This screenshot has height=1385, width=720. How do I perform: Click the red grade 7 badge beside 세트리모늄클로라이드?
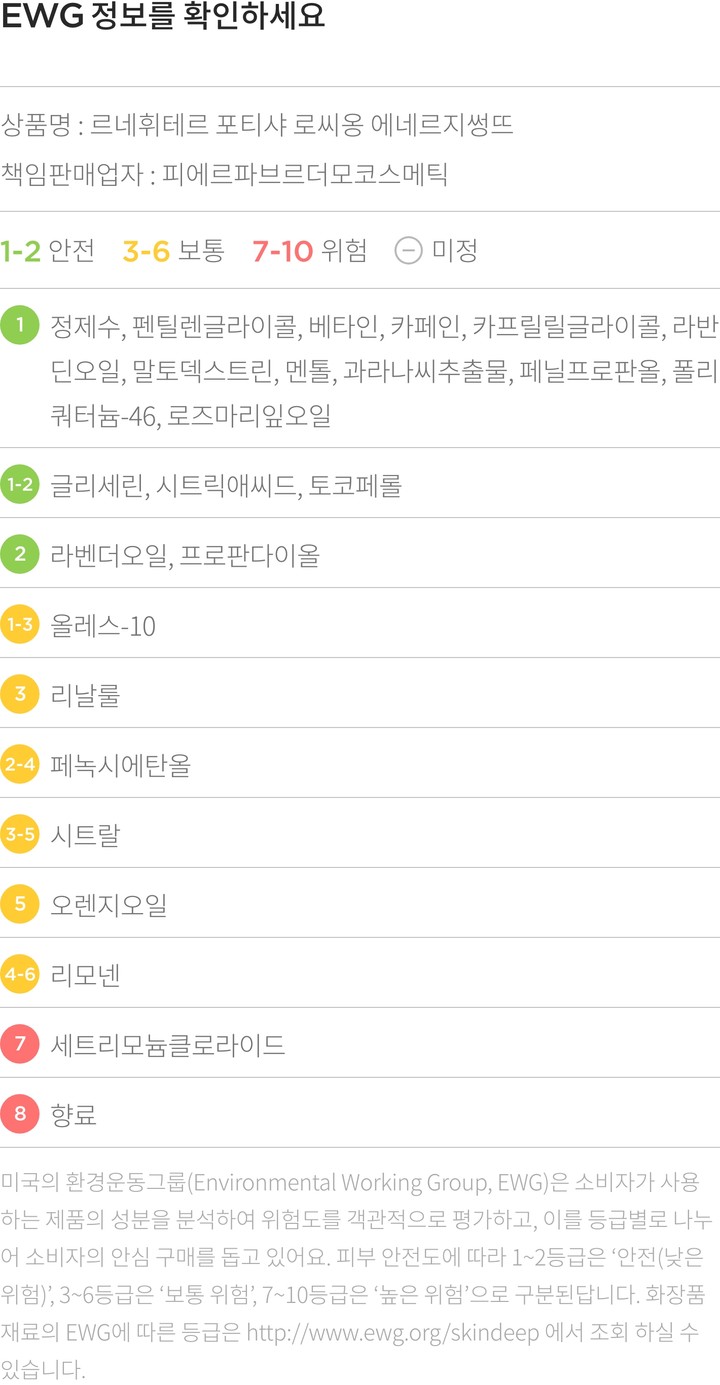click(20, 1045)
